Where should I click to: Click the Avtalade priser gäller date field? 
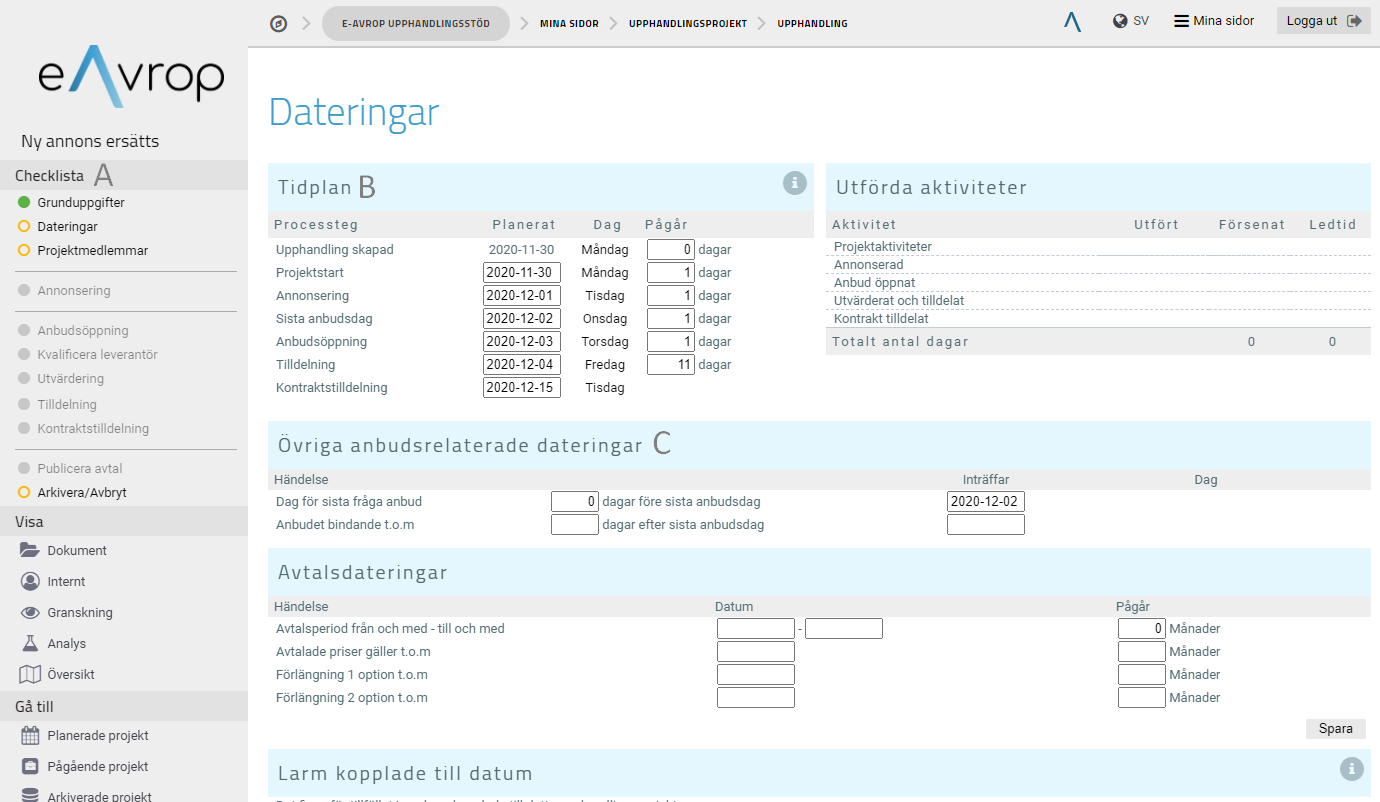point(756,652)
